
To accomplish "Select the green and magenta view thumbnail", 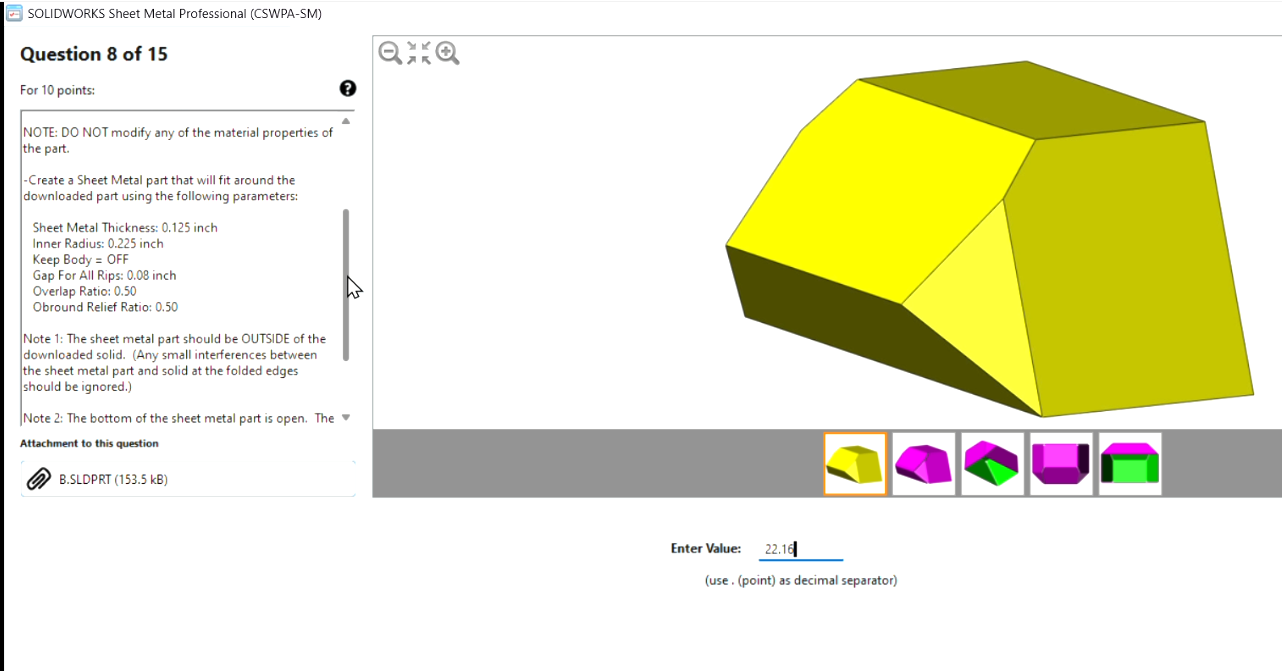I will tap(1130, 464).
